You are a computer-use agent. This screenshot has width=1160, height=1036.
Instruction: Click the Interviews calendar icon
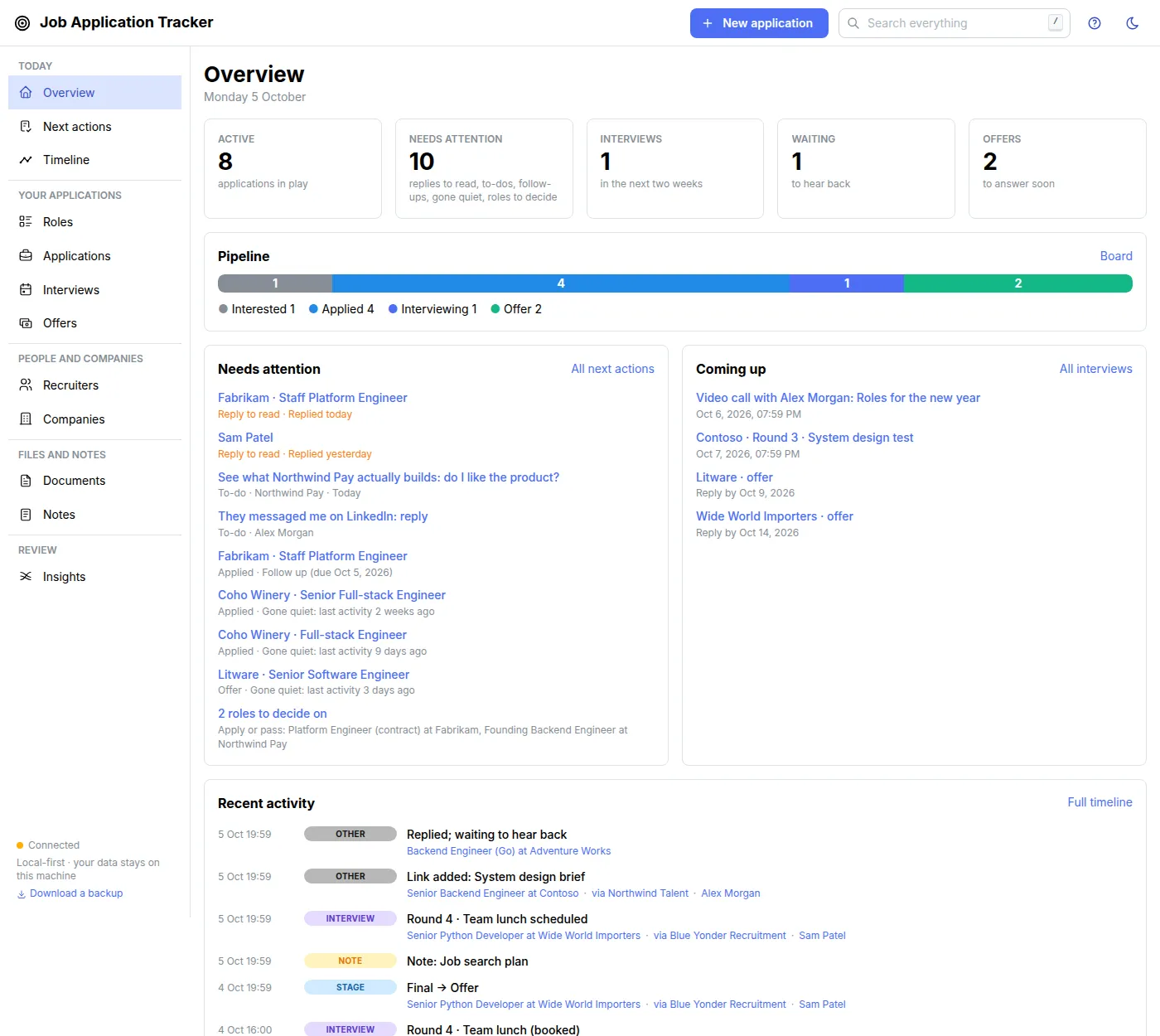(x=26, y=290)
